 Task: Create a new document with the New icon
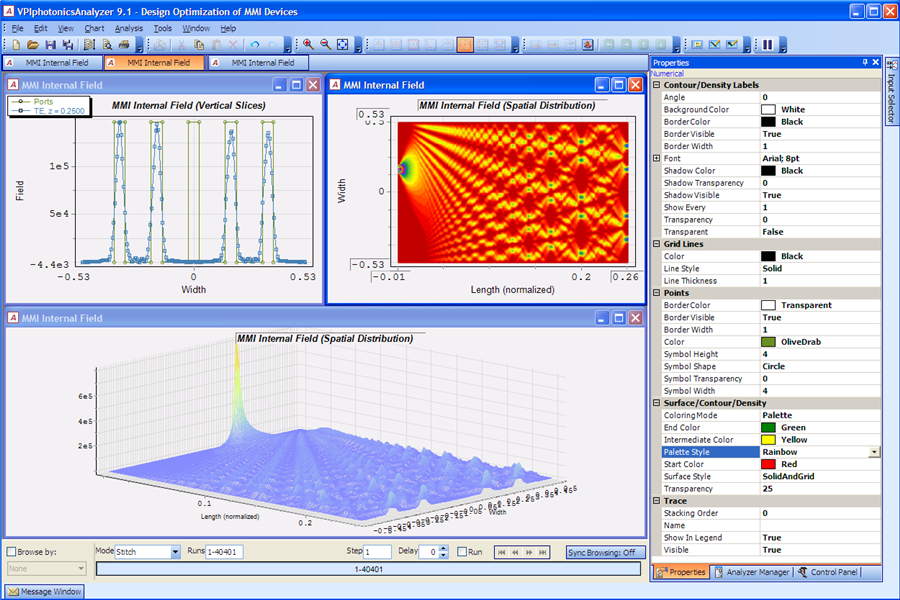tap(16, 45)
